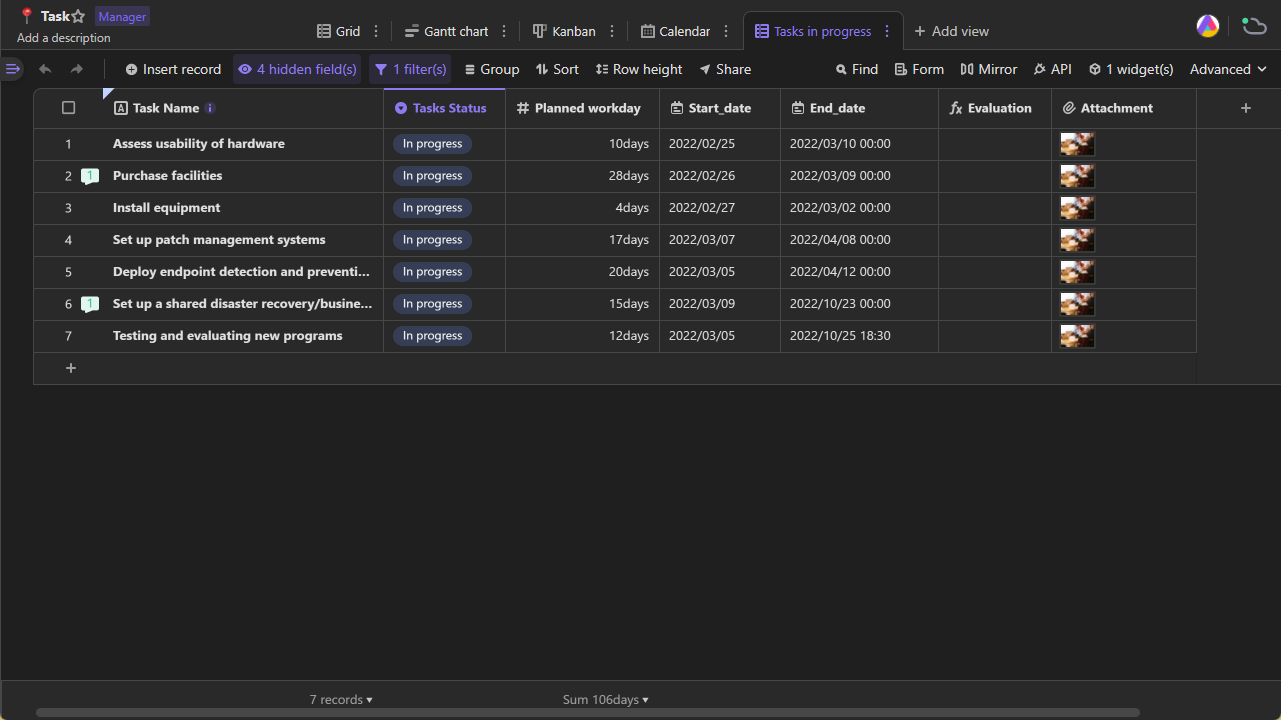Click Insert record button
Screen dimensions: 1281x720
[x=173, y=69]
